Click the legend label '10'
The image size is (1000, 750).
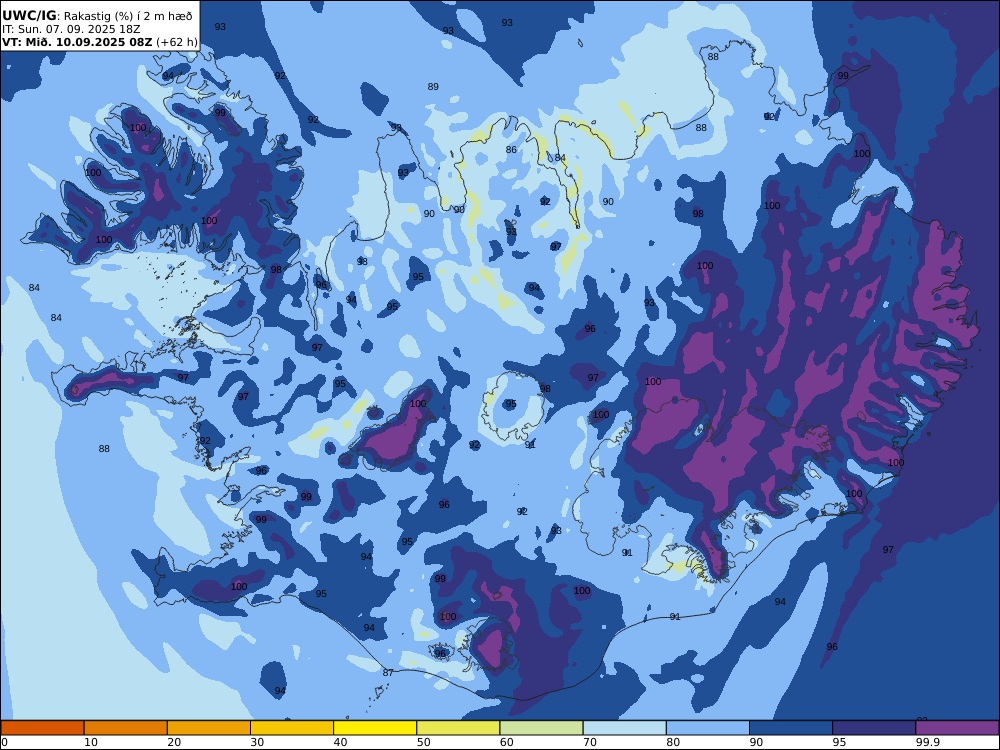tap(91, 742)
